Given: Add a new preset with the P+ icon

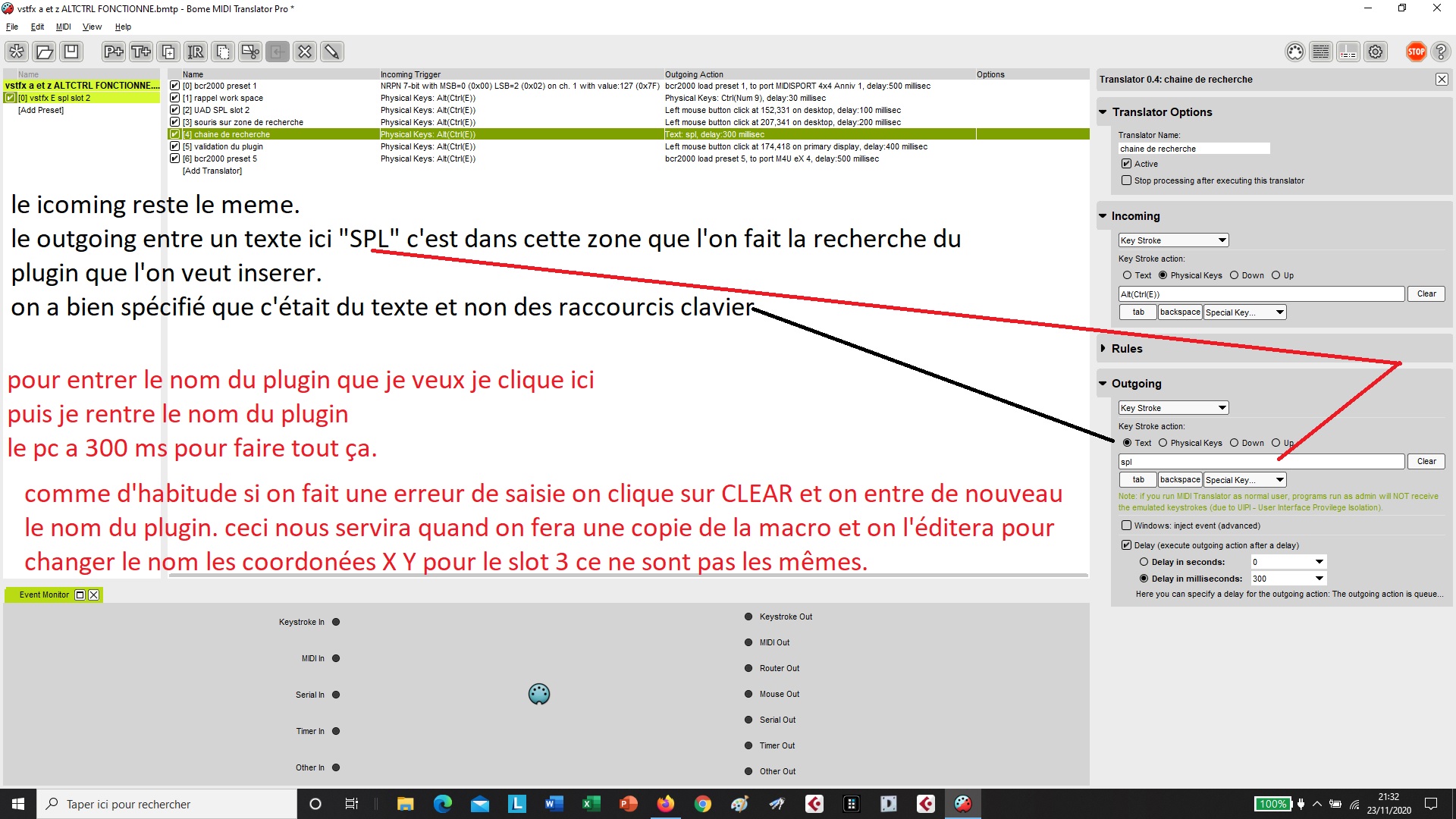Looking at the screenshot, I should click(114, 52).
